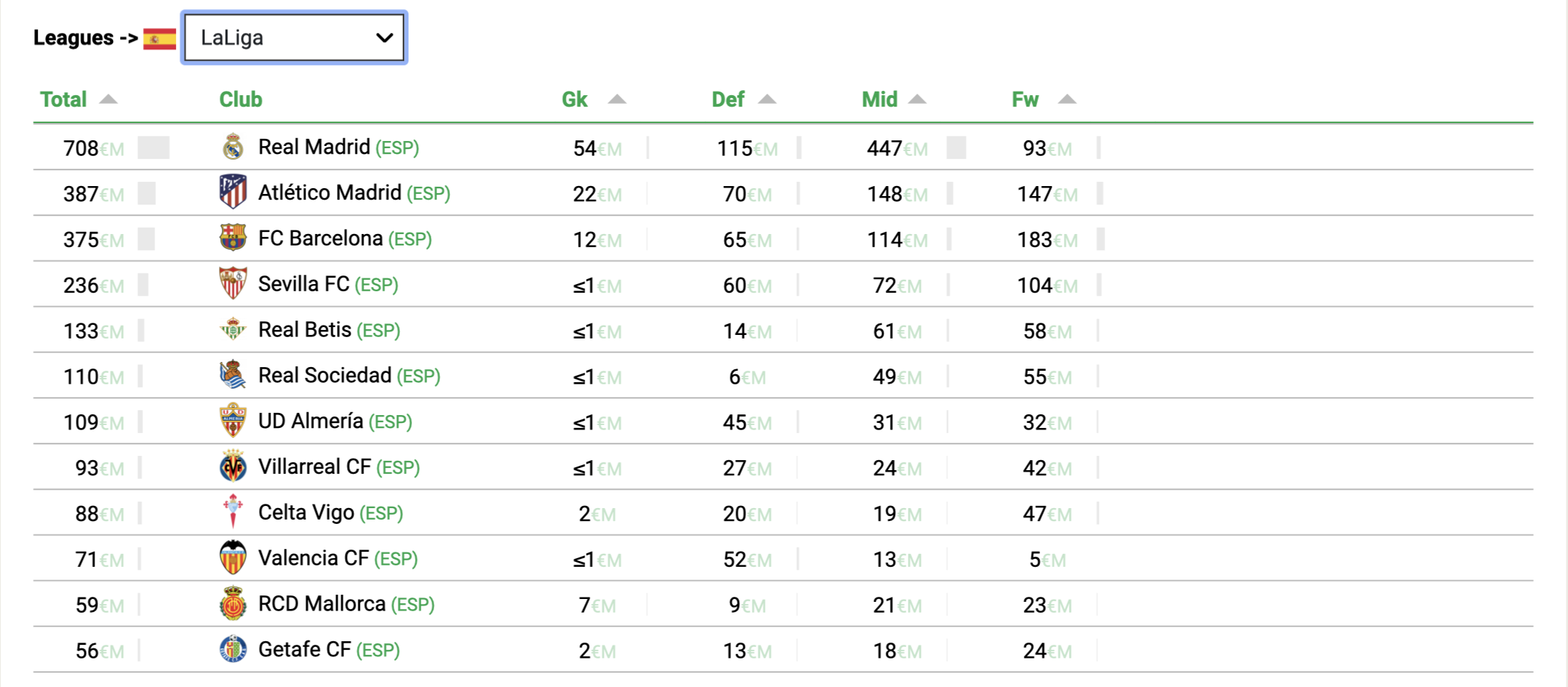Screen dimensions: 1568x687
Task: Open the LaLiga league dropdown
Action: point(294,37)
